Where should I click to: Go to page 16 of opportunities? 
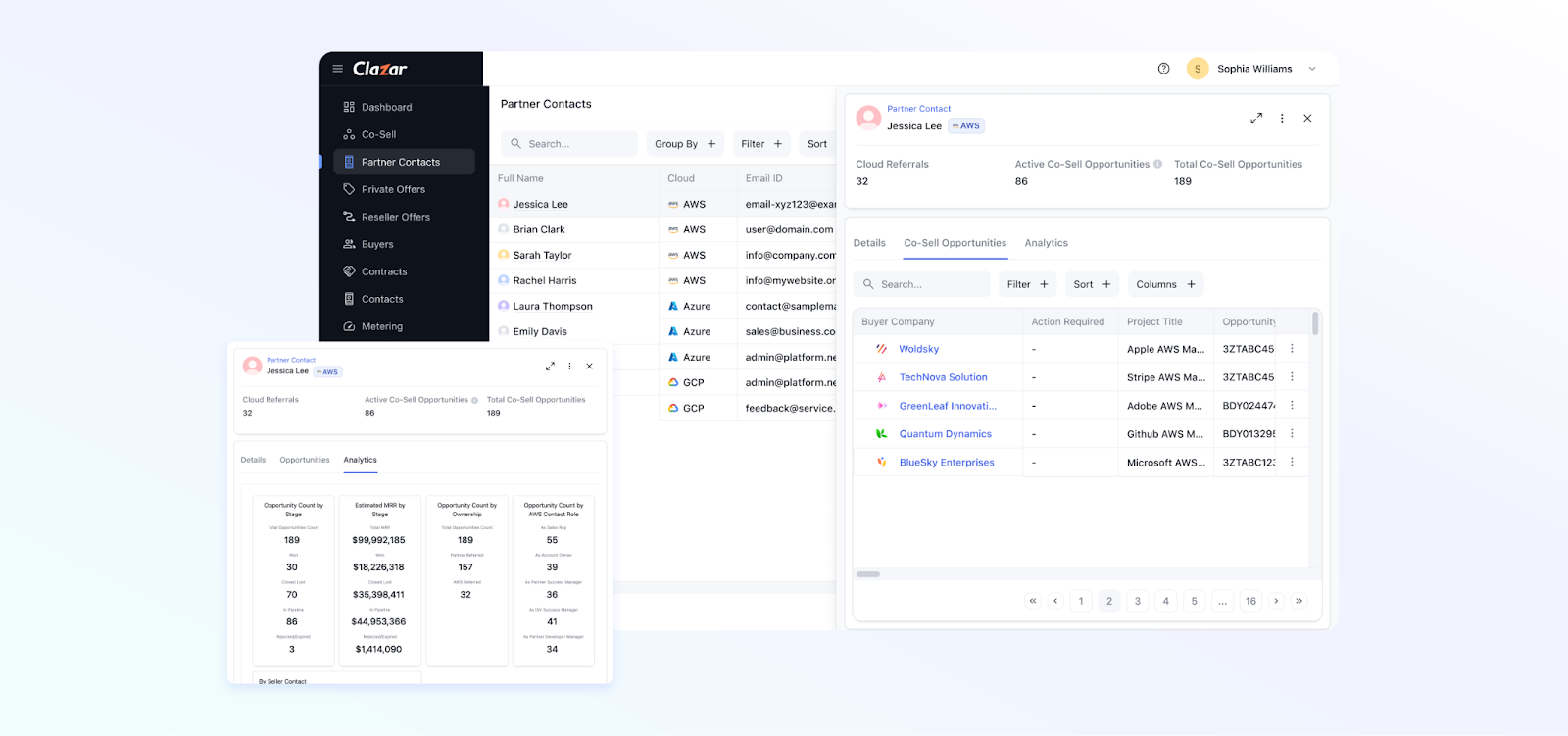(x=1250, y=601)
